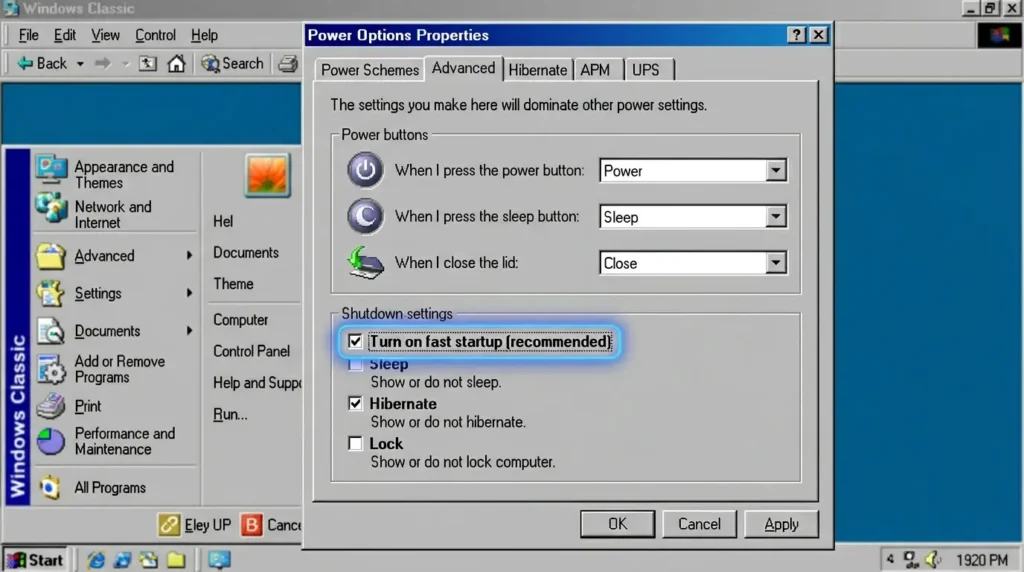Click the speaker volume tray icon
The height and width of the screenshot is (572, 1024).
tap(933, 560)
